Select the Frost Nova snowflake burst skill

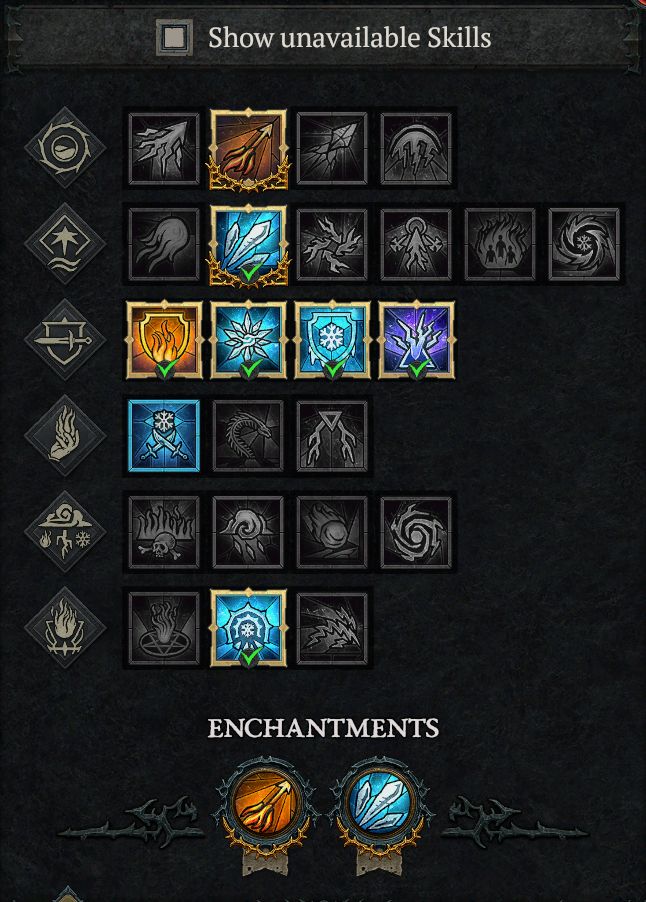coord(248,340)
